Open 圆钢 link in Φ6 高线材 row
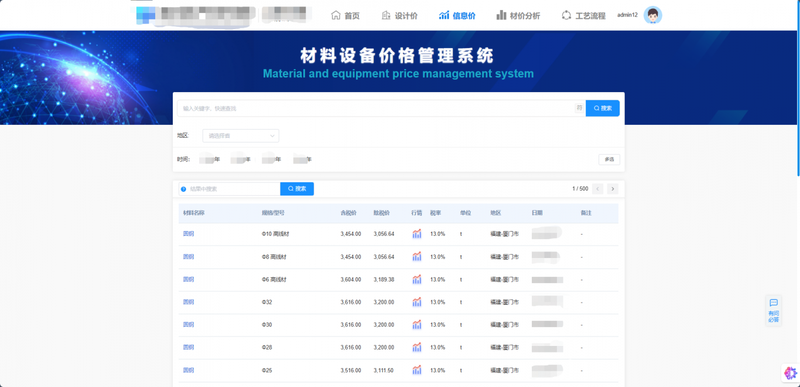 pyautogui.click(x=188, y=279)
